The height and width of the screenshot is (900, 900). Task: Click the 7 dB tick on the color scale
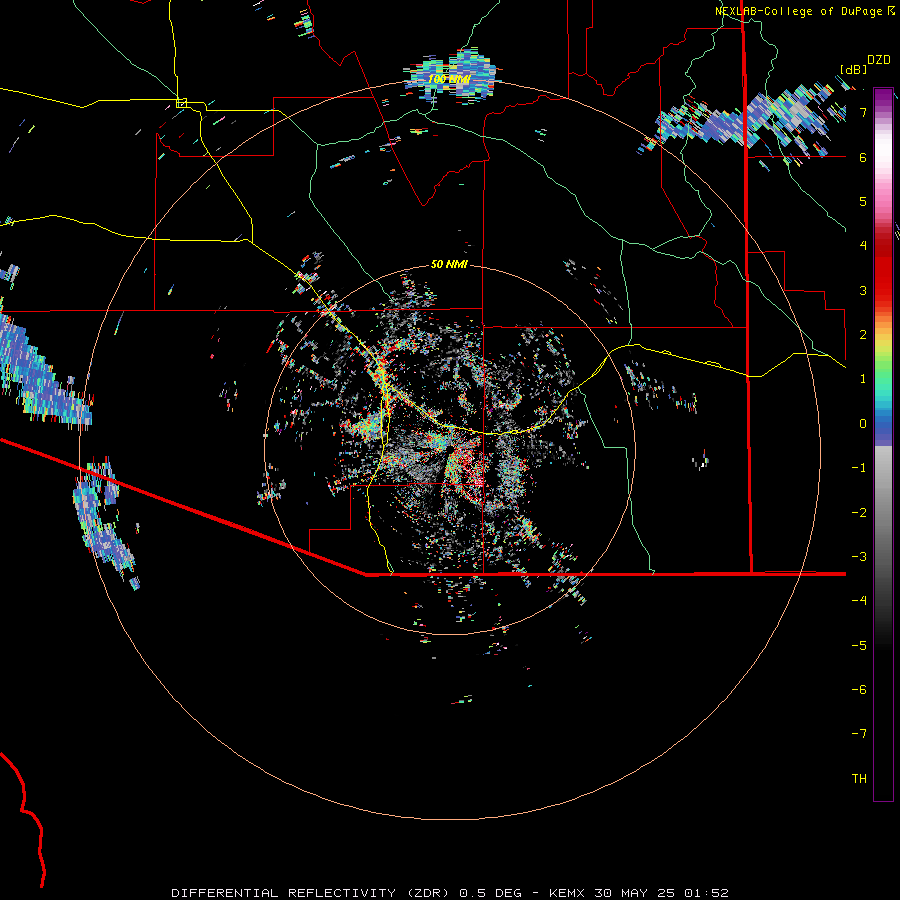(x=863, y=112)
